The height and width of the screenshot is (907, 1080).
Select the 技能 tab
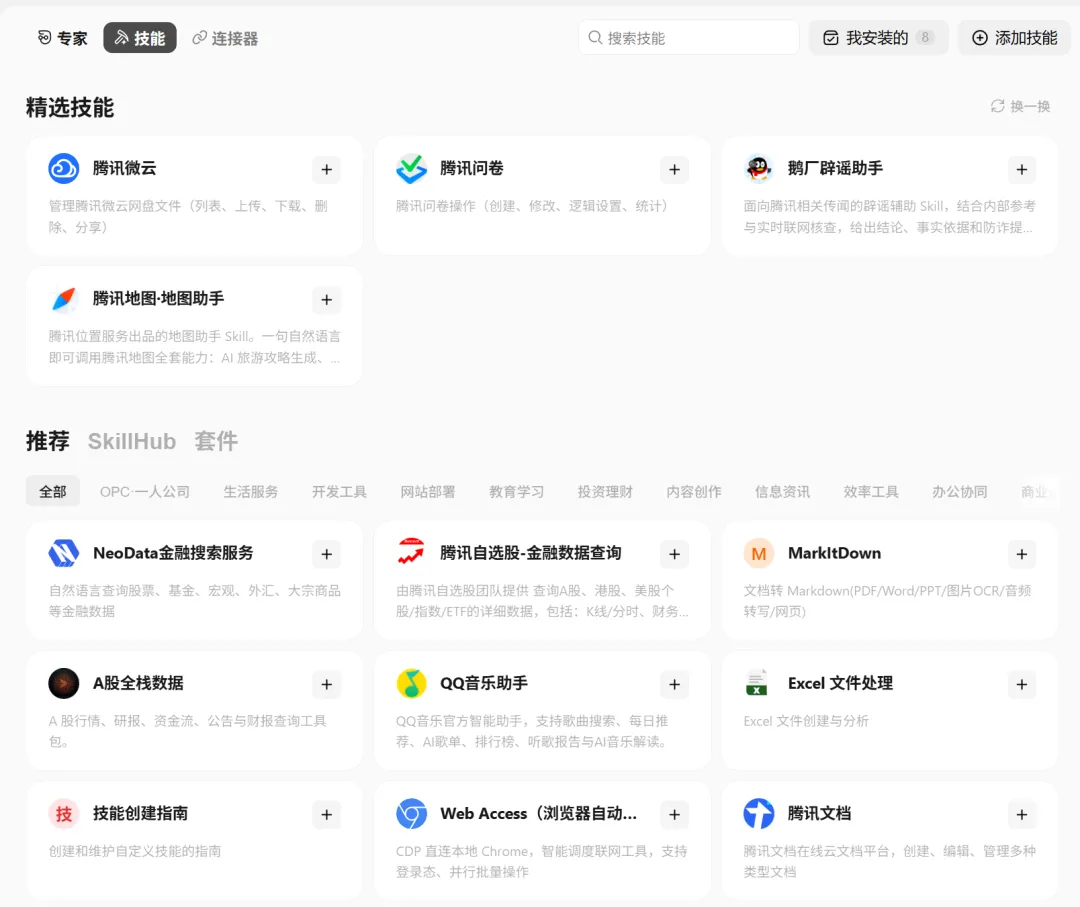click(x=140, y=38)
